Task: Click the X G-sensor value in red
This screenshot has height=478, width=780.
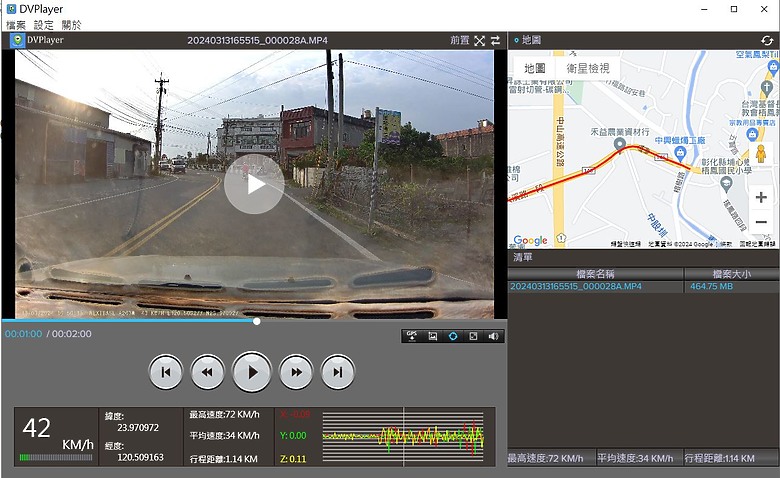Action: [295, 414]
